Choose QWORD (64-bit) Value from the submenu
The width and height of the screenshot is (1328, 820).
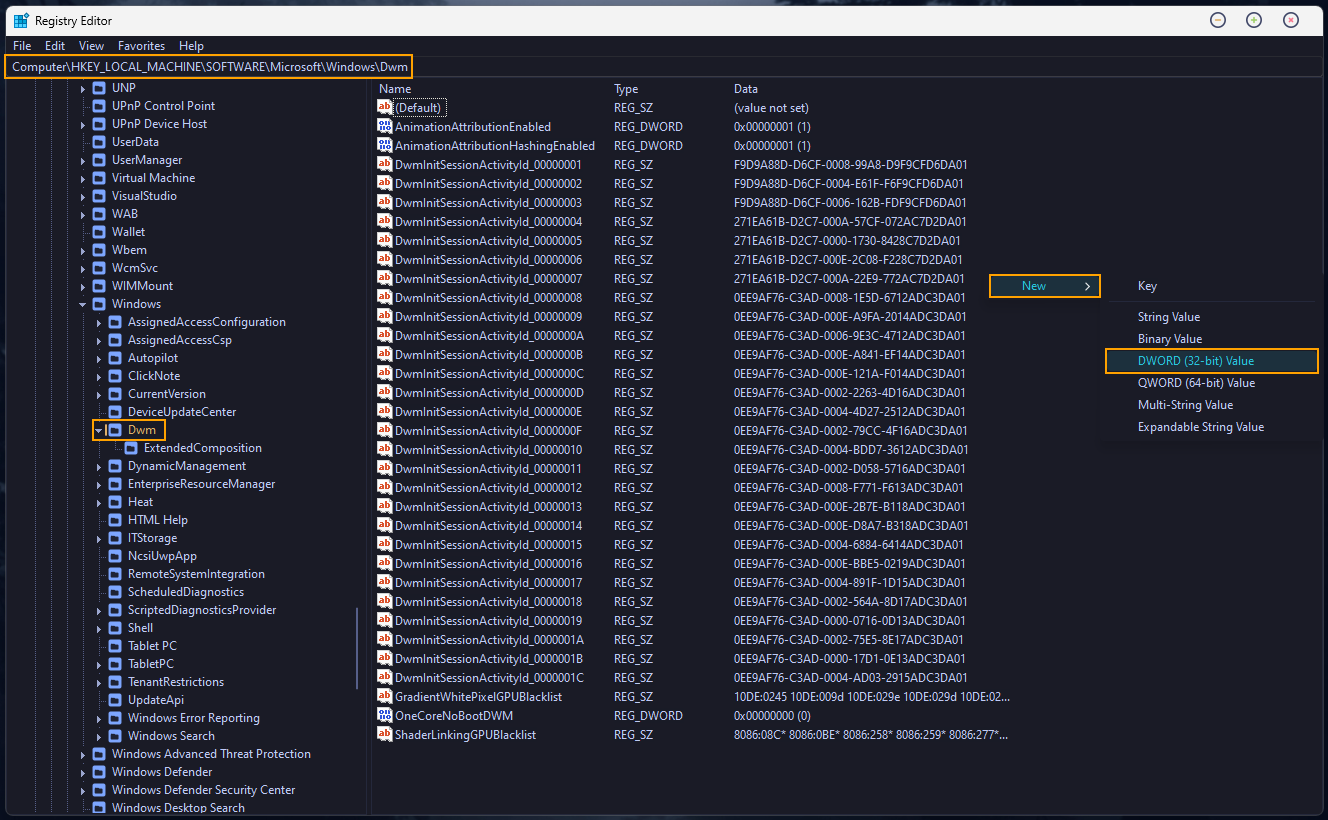point(1212,383)
